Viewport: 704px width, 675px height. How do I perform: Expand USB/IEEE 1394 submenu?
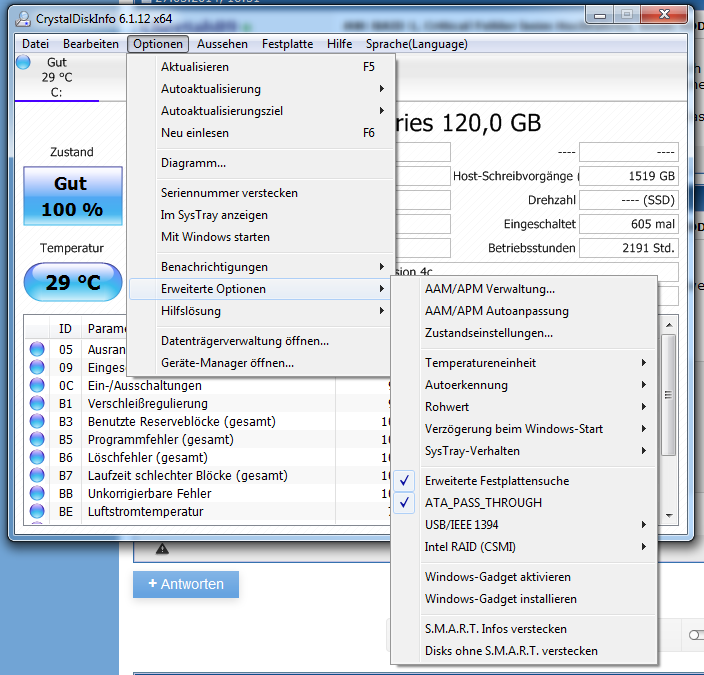(524, 525)
